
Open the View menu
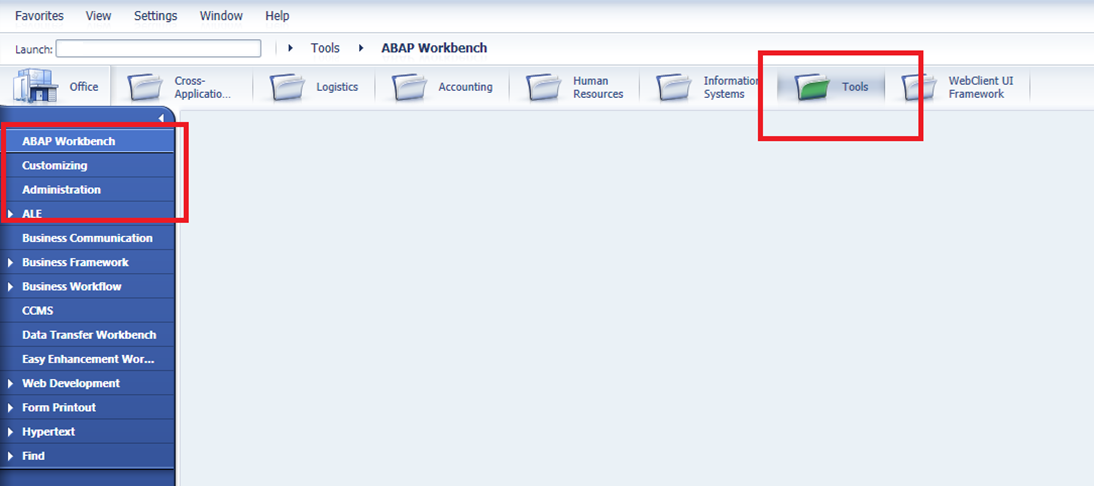(98, 16)
